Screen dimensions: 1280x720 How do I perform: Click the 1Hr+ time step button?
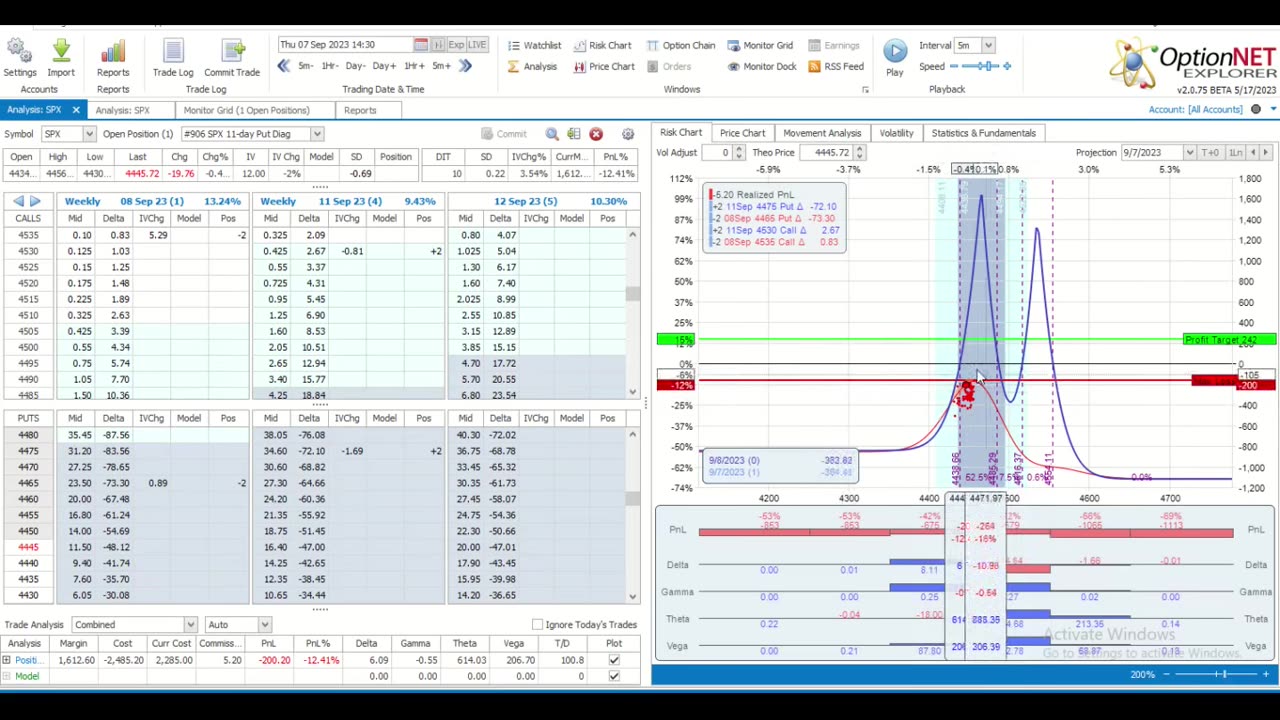(x=414, y=66)
